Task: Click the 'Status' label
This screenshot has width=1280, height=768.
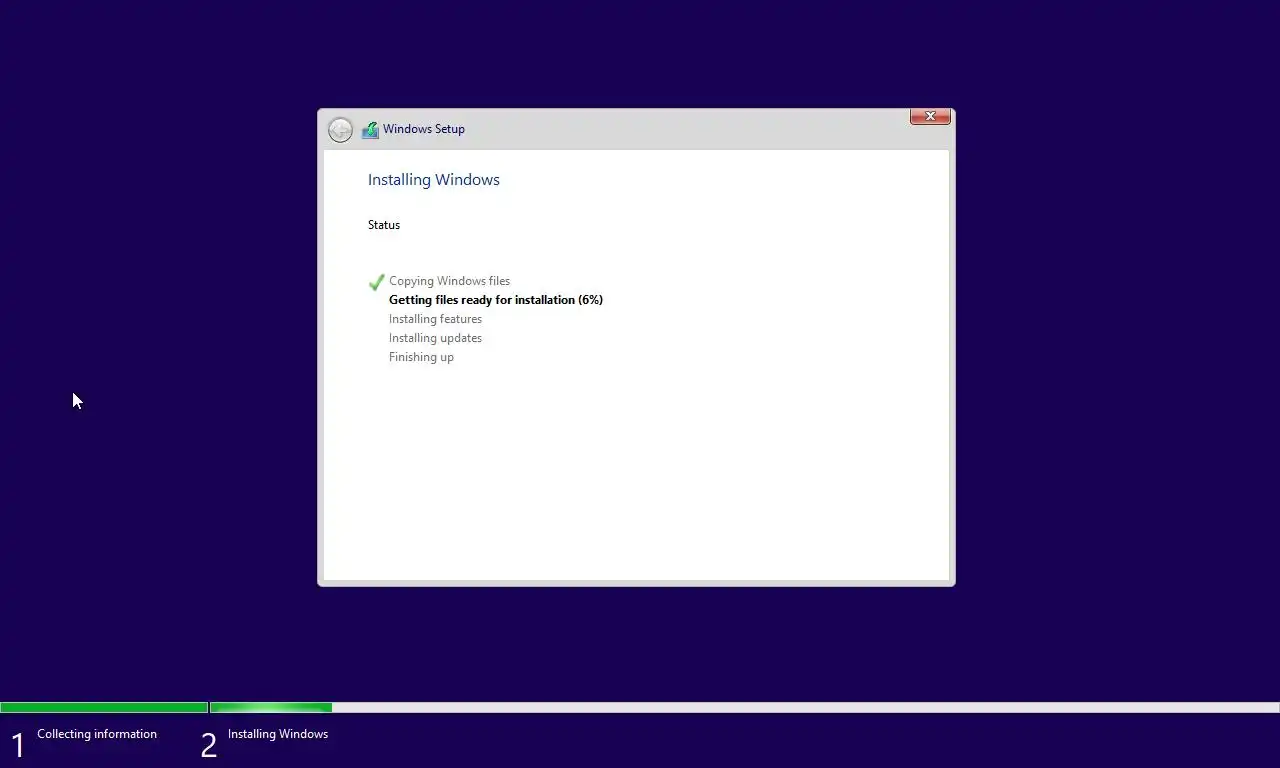Action: click(x=384, y=225)
